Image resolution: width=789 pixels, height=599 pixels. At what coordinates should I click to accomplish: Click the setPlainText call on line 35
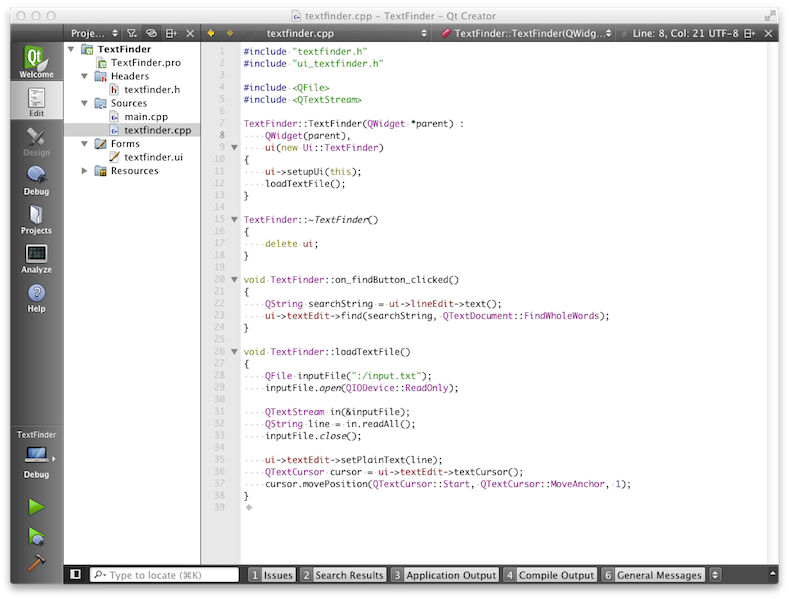pyautogui.click(x=373, y=460)
